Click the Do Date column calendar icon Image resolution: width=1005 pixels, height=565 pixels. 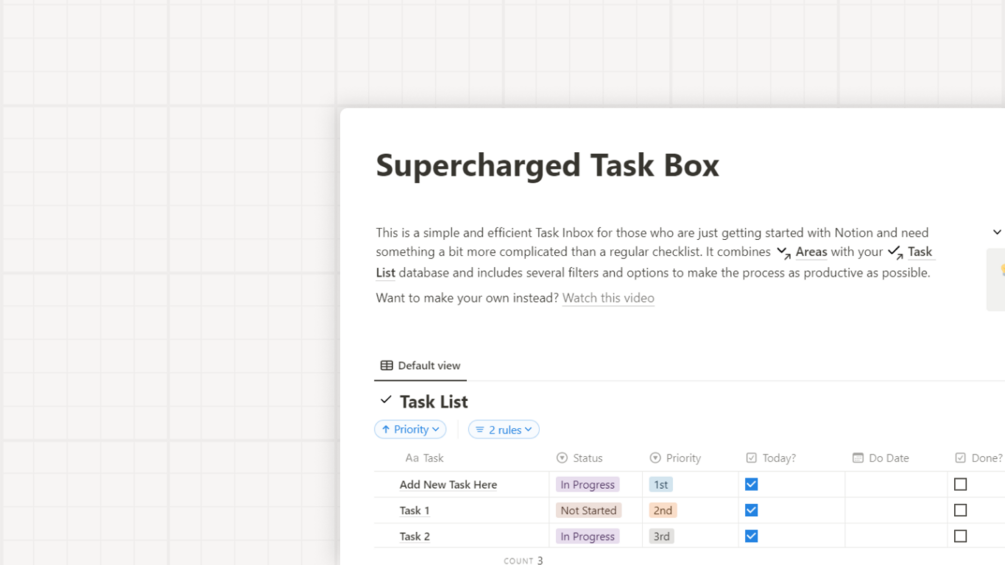858,457
